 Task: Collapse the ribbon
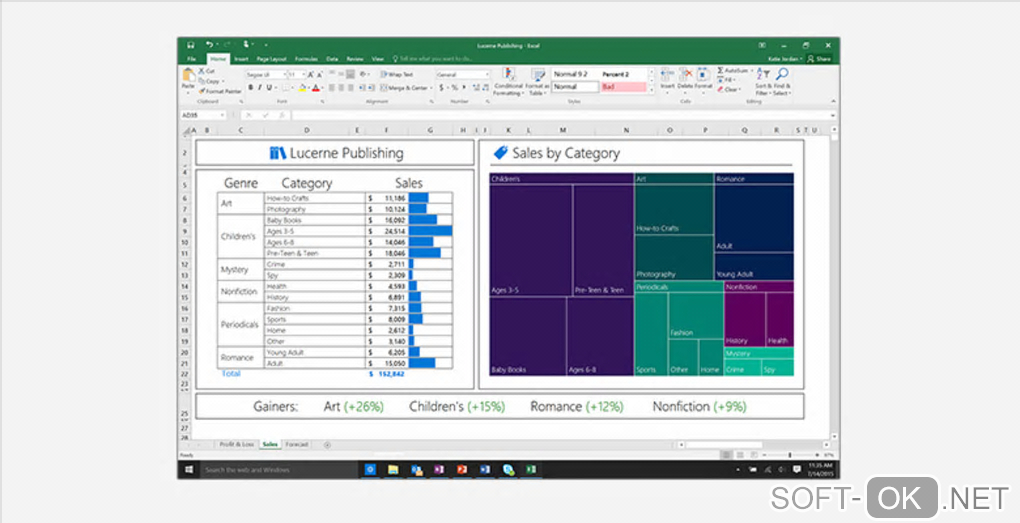(x=833, y=101)
